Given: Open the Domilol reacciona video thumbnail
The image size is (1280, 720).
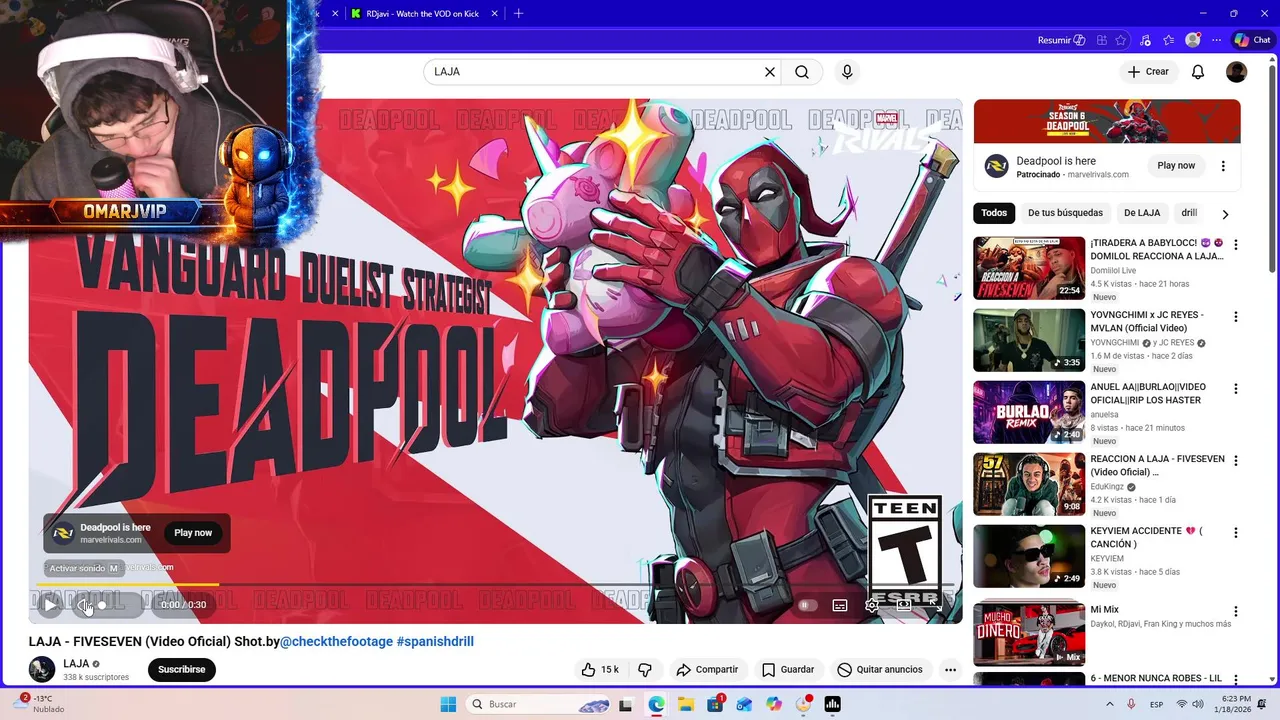Looking at the screenshot, I should click(1029, 268).
